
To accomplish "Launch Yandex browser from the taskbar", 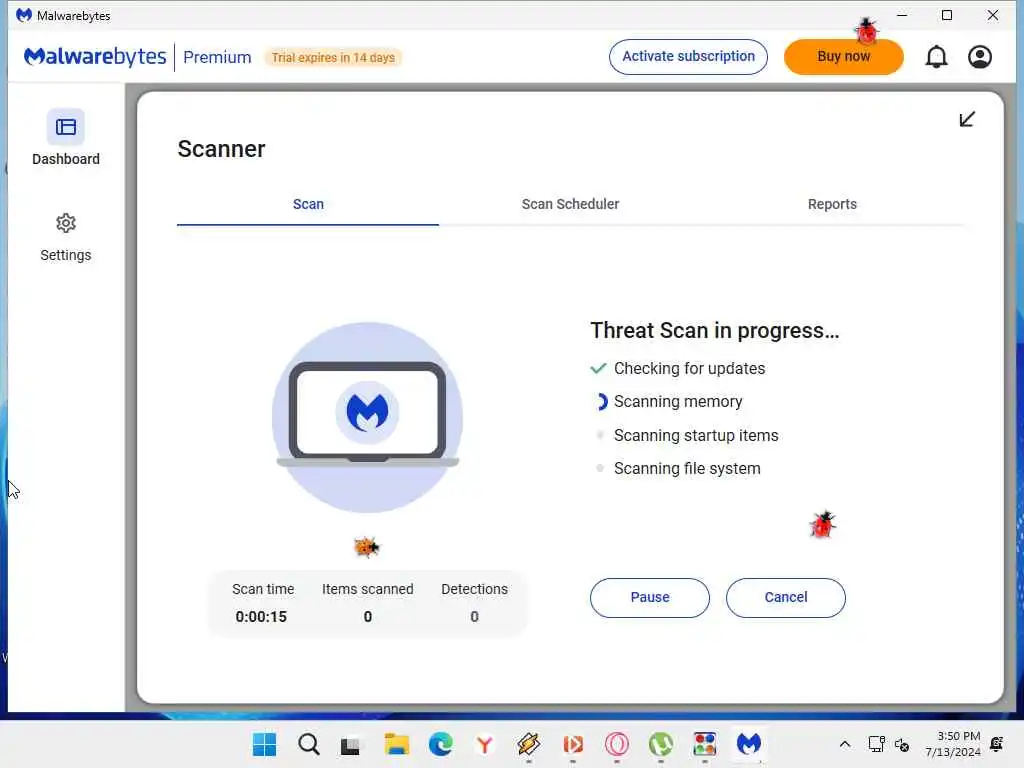I will (485, 744).
